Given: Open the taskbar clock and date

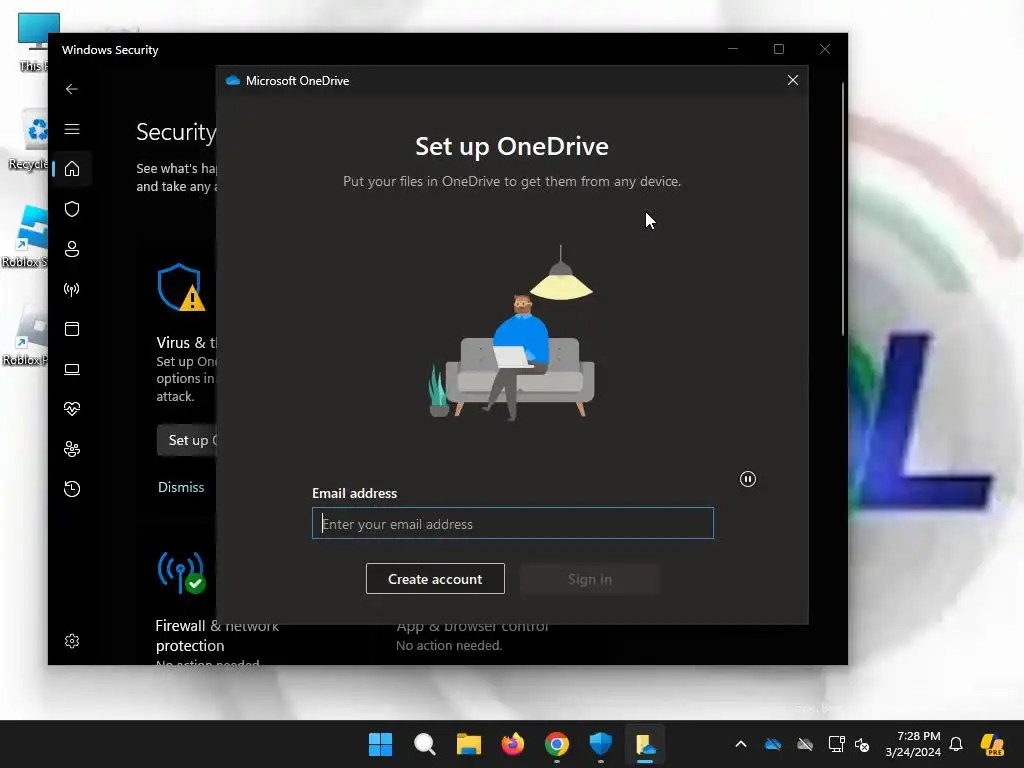Looking at the screenshot, I should click(x=913, y=744).
